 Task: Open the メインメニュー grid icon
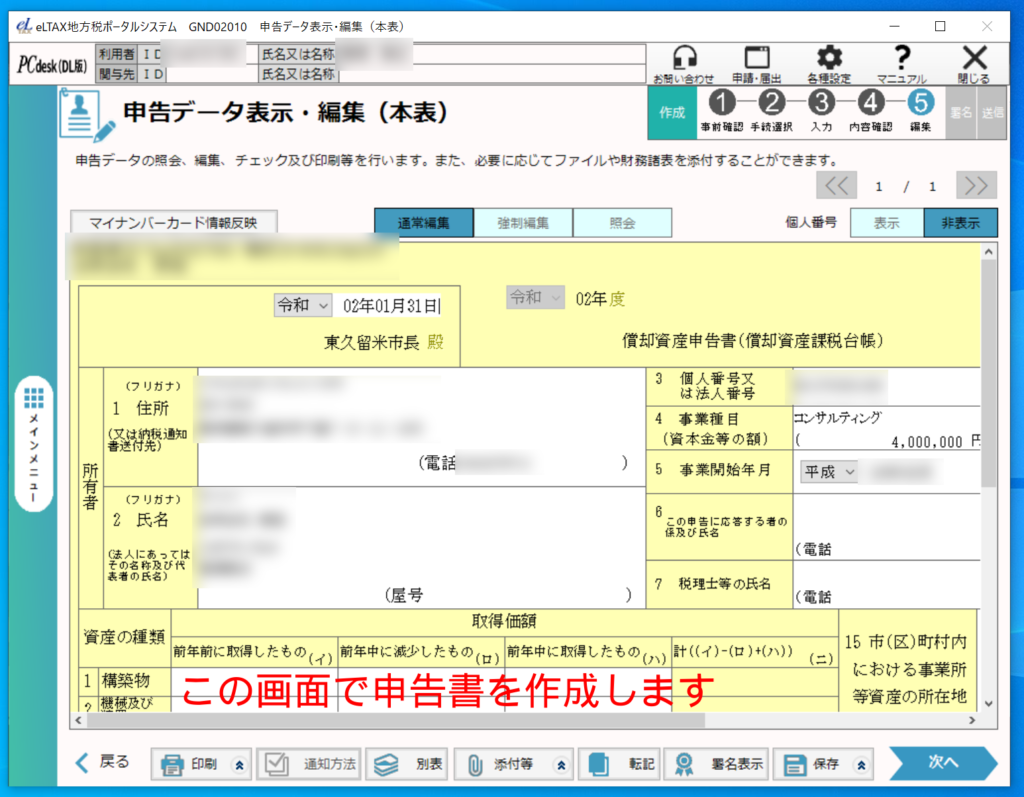tap(34, 399)
